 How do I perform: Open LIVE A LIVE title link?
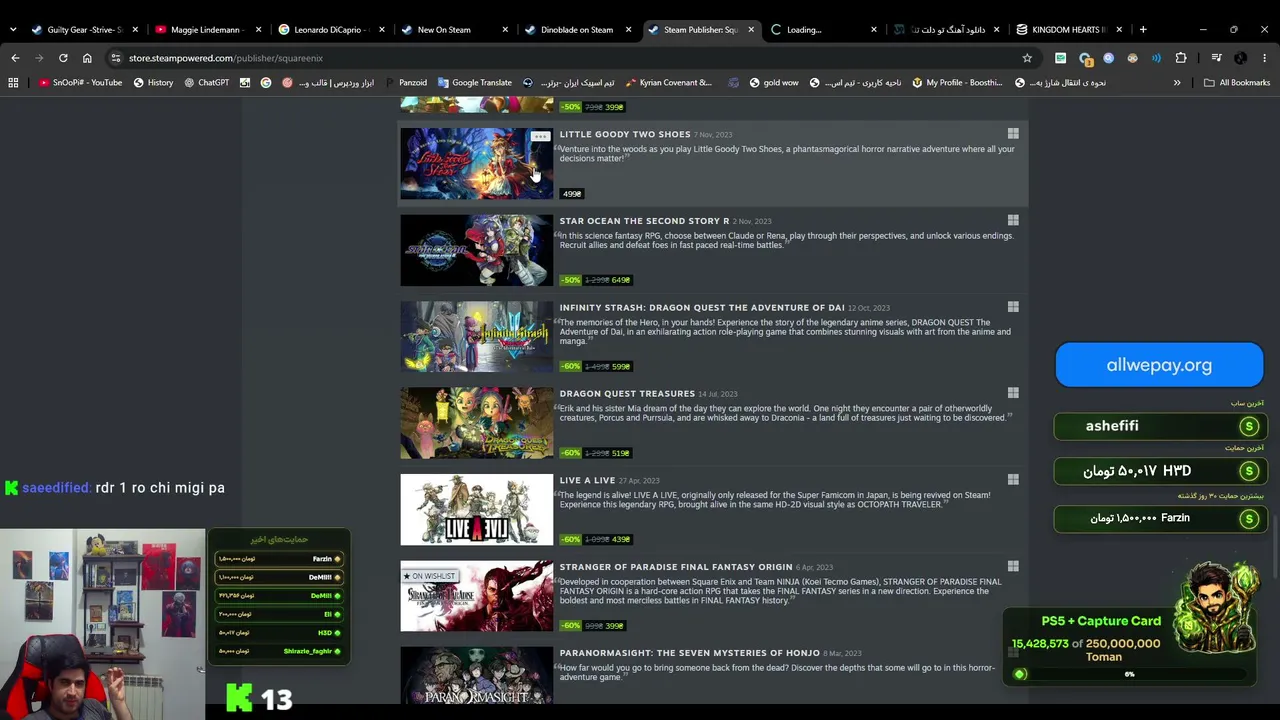click(x=587, y=480)
